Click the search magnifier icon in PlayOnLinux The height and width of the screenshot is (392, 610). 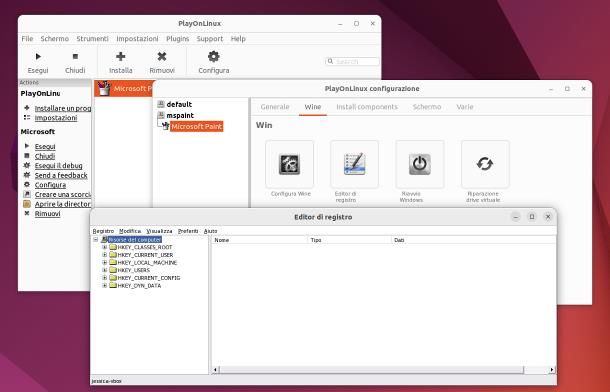pos(330,61)
